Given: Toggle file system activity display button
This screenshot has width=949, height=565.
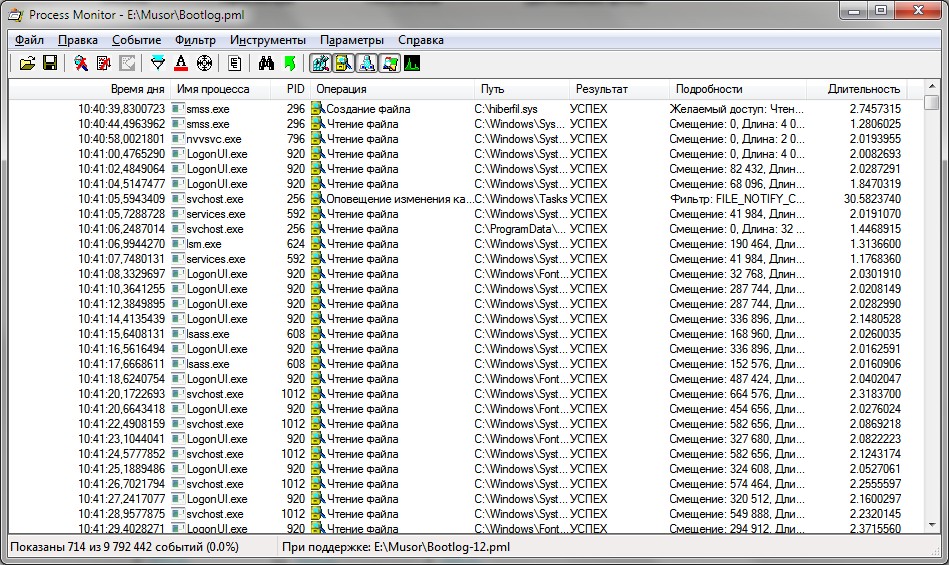Looking at the screenshot, I should pyautogui.click(x=344, y=63).
